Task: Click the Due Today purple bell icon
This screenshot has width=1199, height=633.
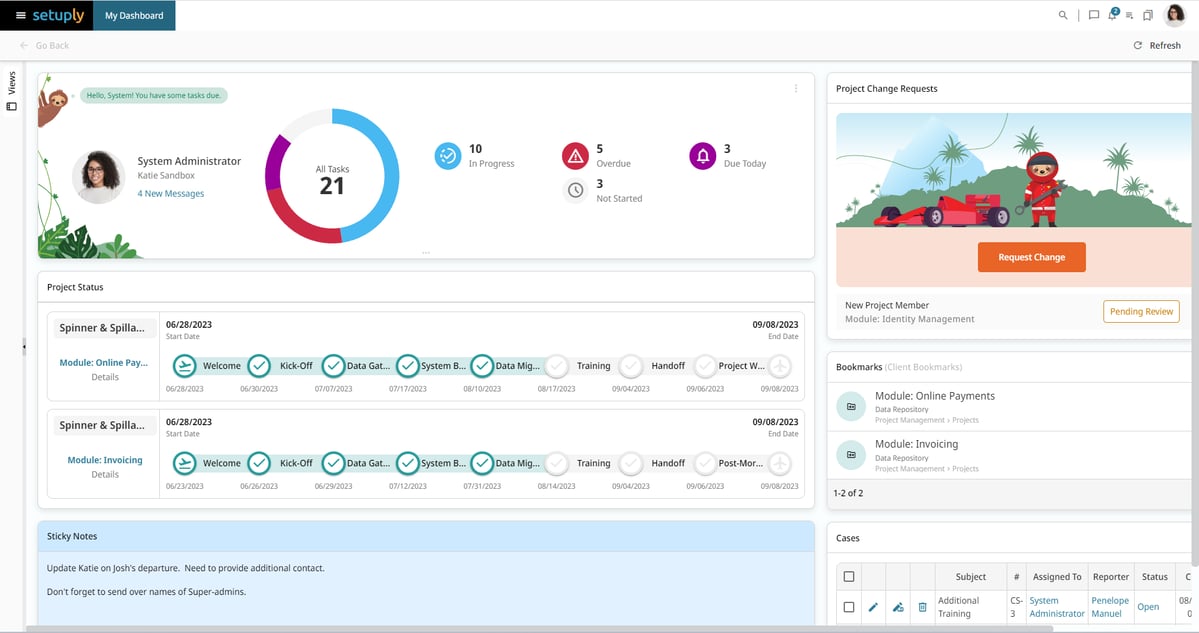Action: pyautogui.click(x=703, y=156)
